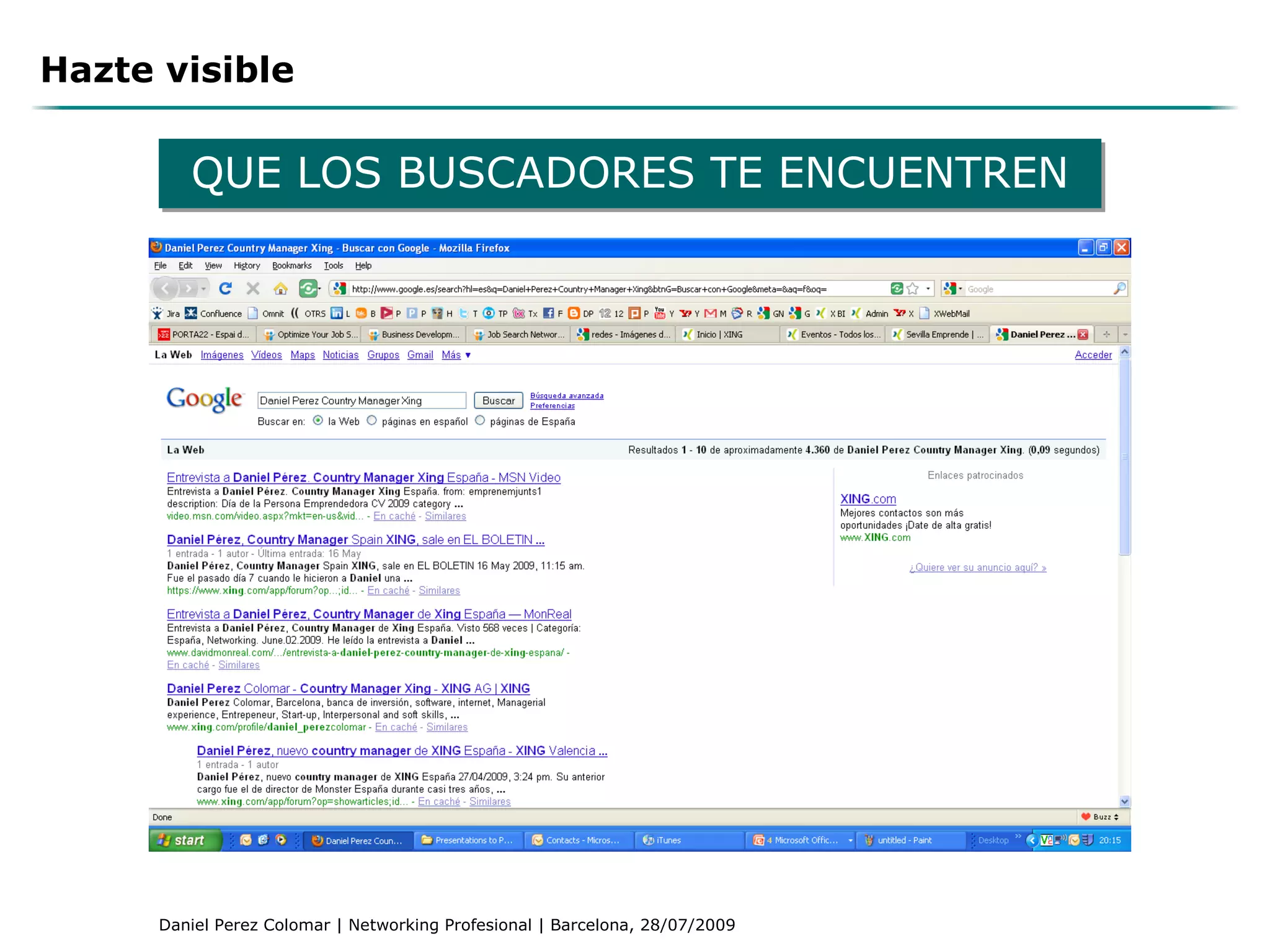
Task: Open the File menu
Action: (160, 266)
